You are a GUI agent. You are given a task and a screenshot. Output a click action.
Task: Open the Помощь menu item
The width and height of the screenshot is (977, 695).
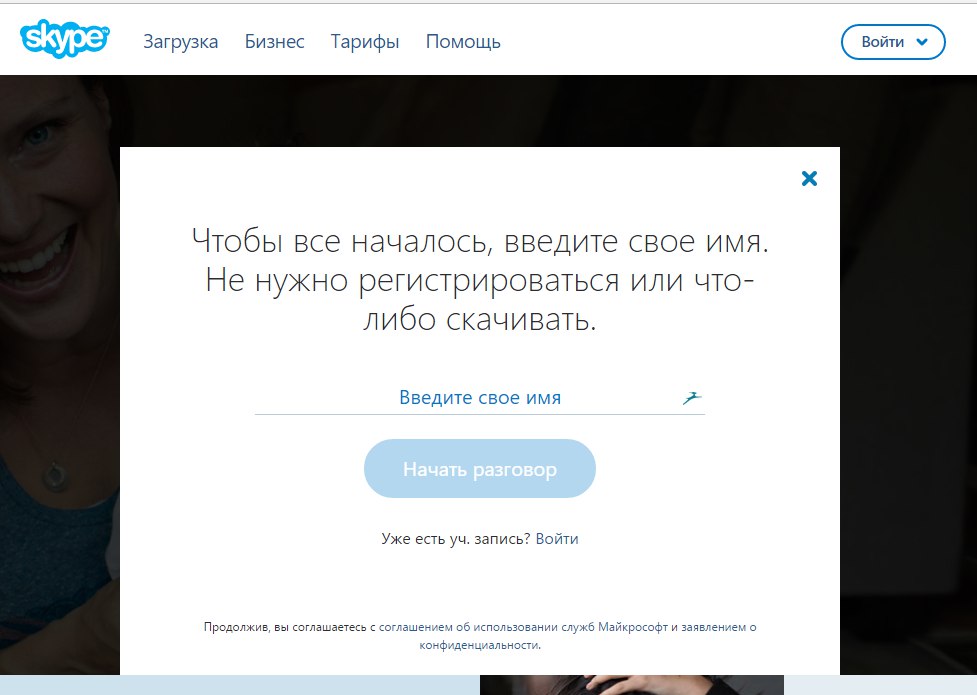point(463,42)
